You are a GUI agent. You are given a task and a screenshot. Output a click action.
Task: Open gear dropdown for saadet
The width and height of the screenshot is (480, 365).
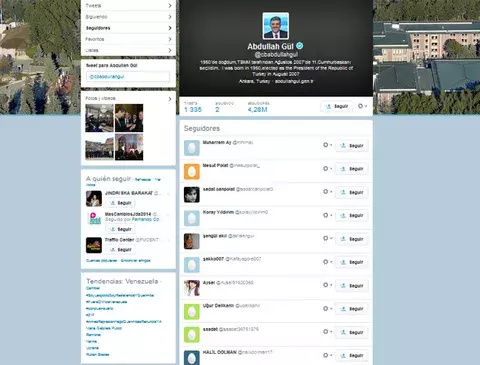point(327,332)
